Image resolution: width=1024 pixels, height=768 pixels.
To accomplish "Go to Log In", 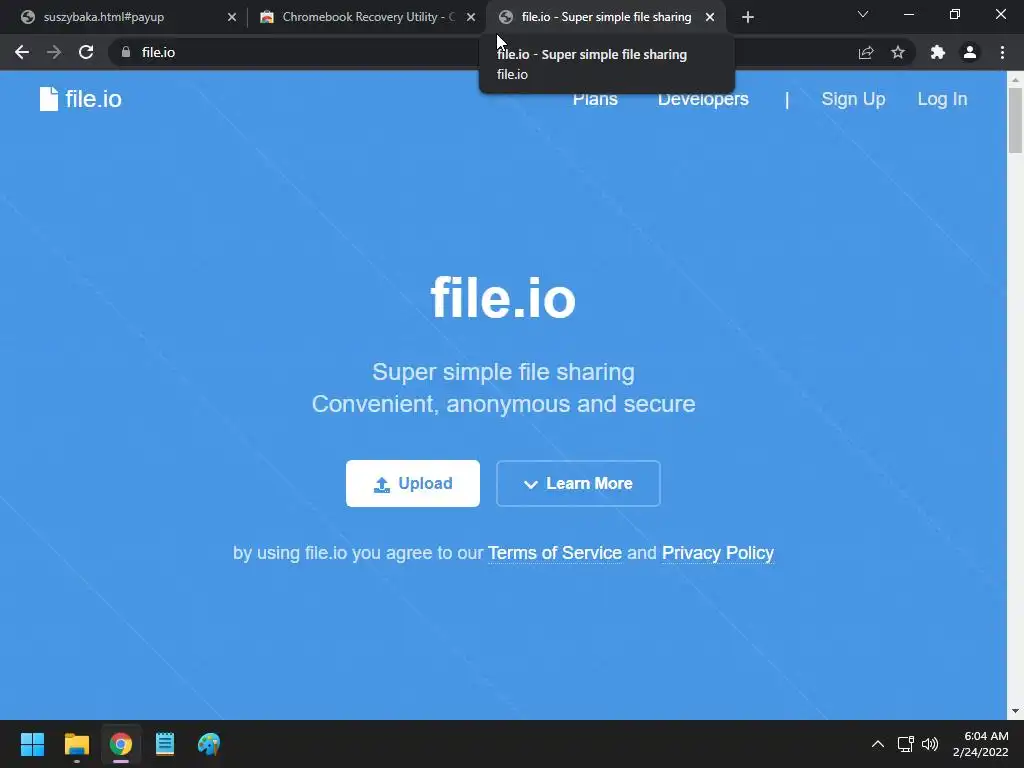I will pos(942,99).
